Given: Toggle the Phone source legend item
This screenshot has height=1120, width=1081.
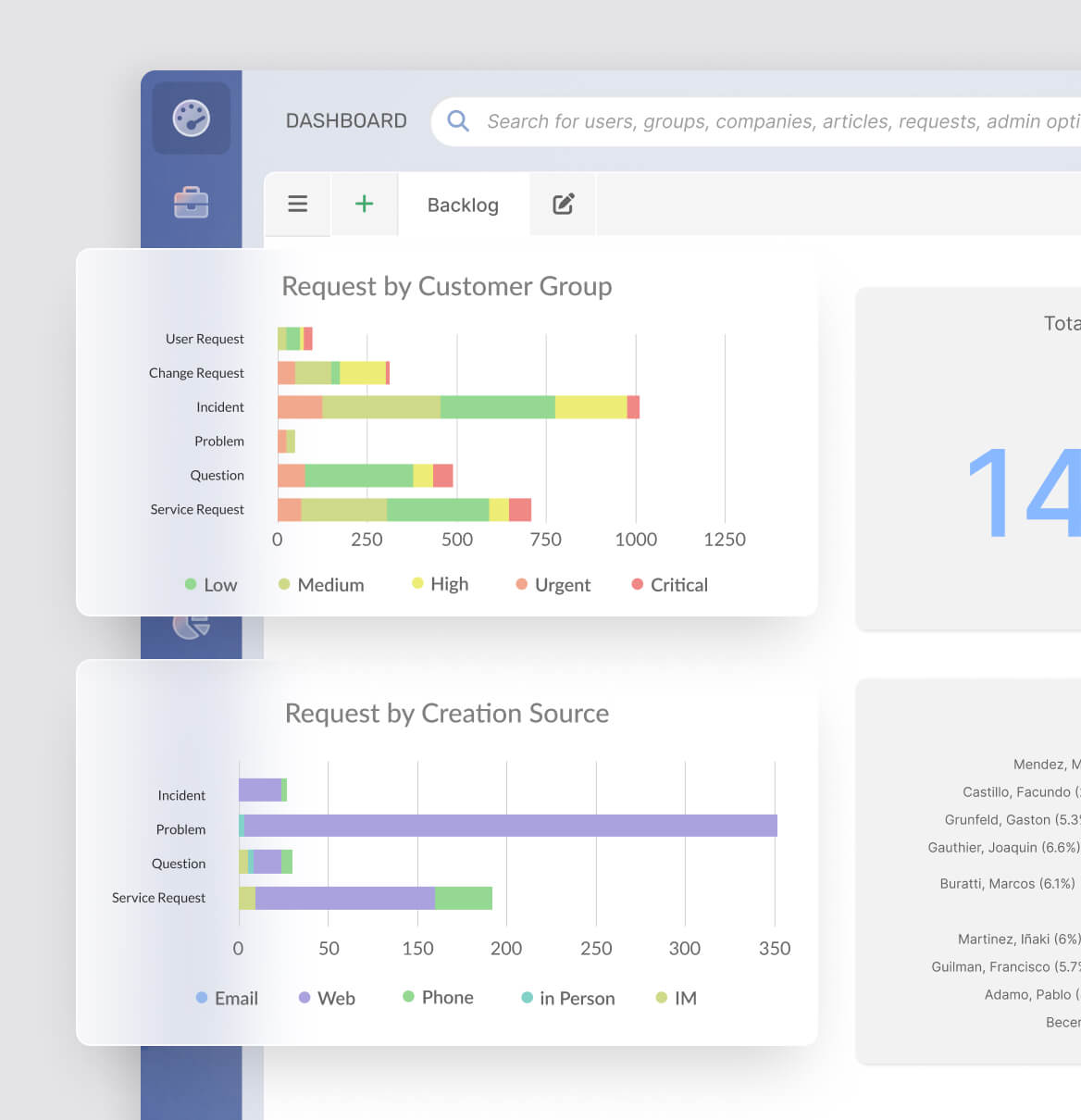Looking at the screenshot, I should (438, 997).
